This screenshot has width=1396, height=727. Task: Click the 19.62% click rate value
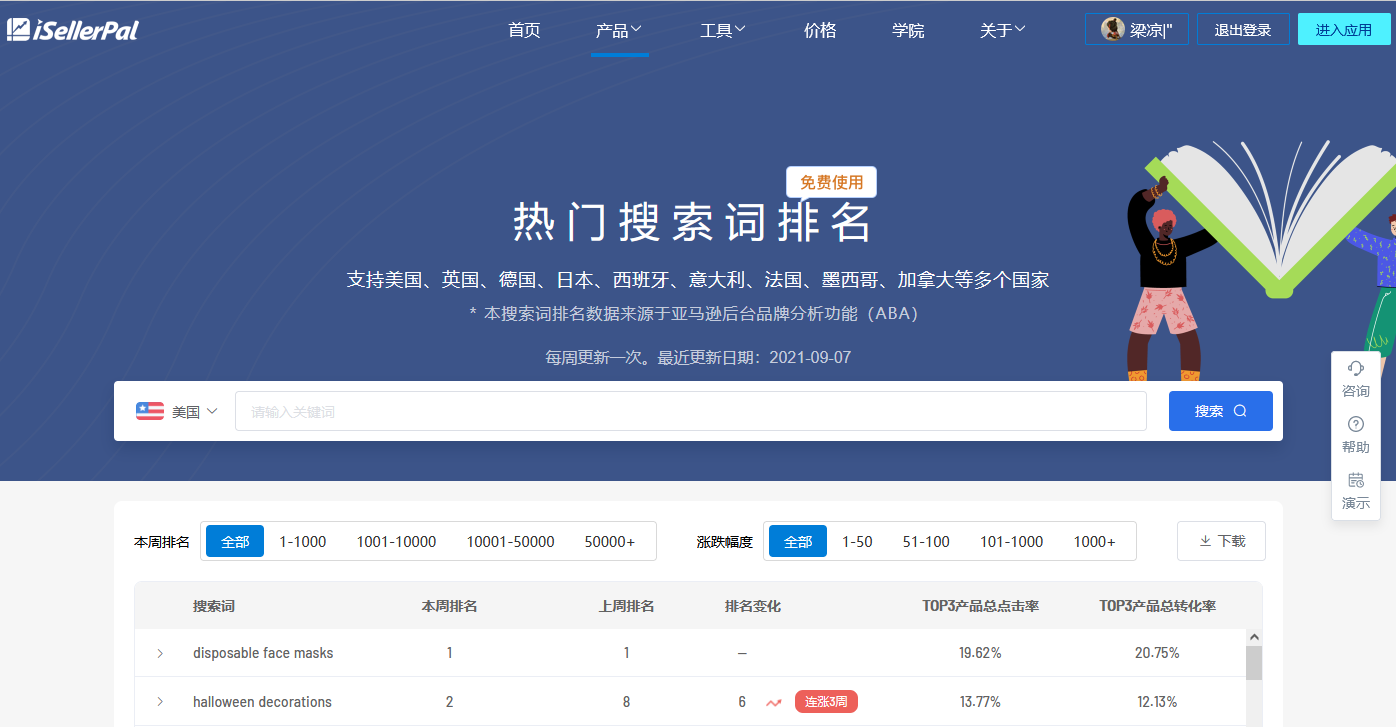(x=980, y=653)
